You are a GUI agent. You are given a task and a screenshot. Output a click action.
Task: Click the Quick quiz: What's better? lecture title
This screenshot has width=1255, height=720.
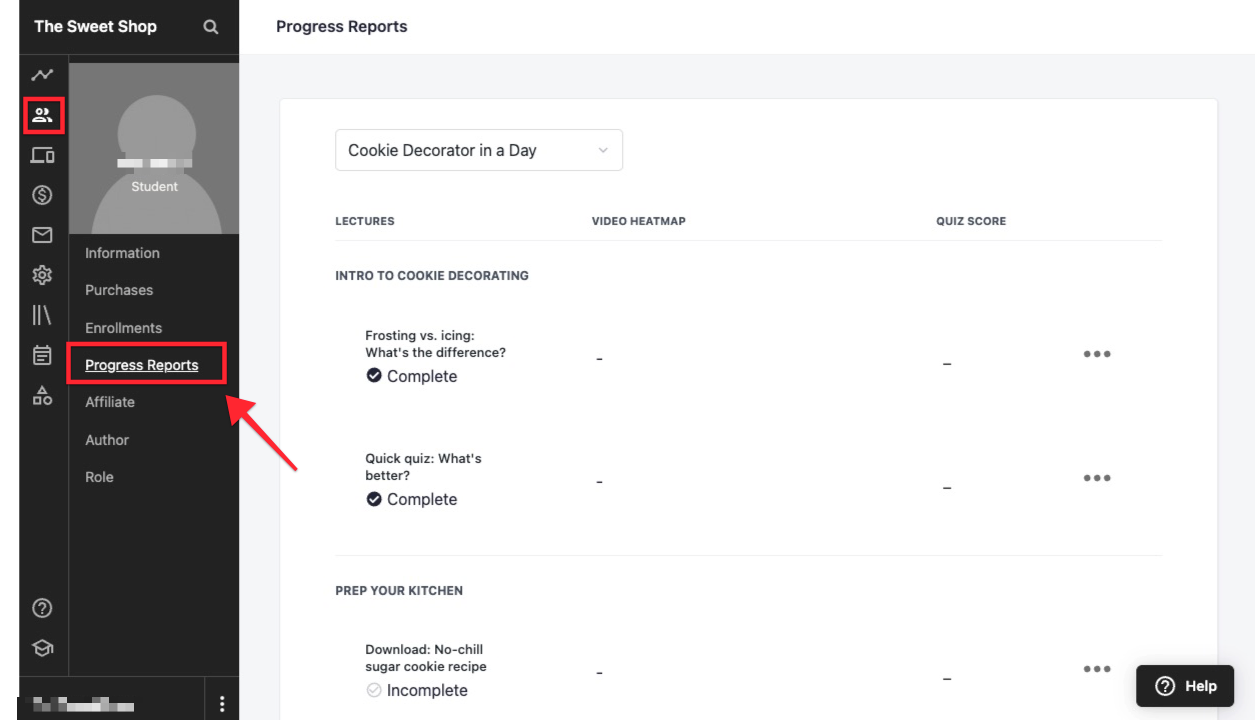(x=423, y=467)
